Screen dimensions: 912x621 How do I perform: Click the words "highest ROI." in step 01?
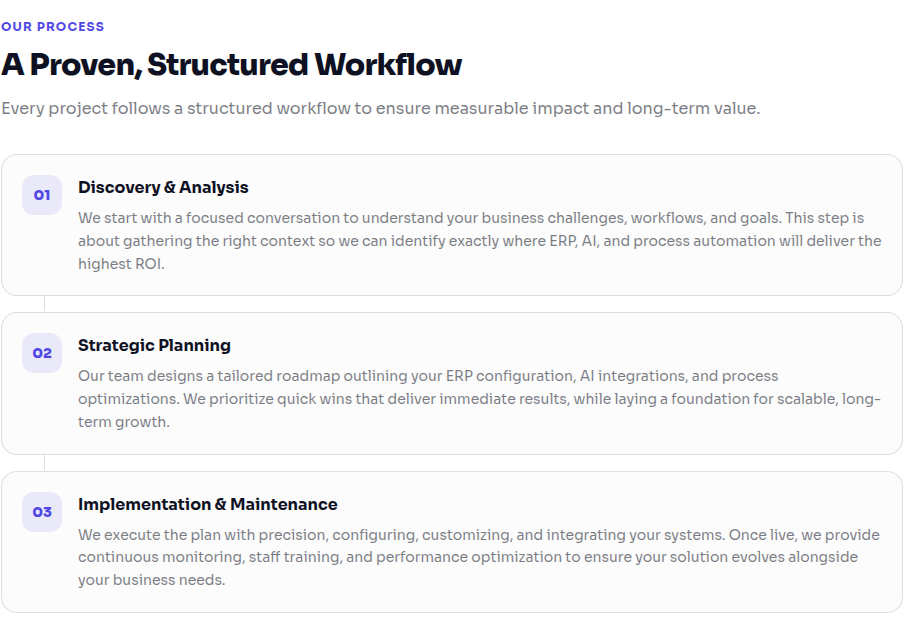(x=122, y=264)
